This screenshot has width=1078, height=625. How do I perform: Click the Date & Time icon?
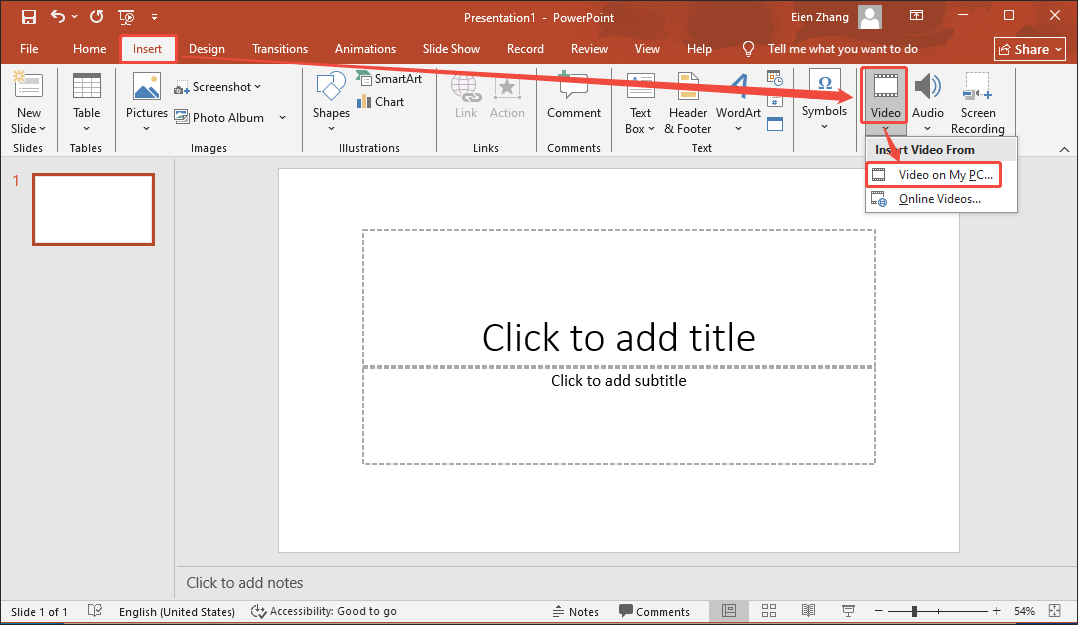[775, 79]
